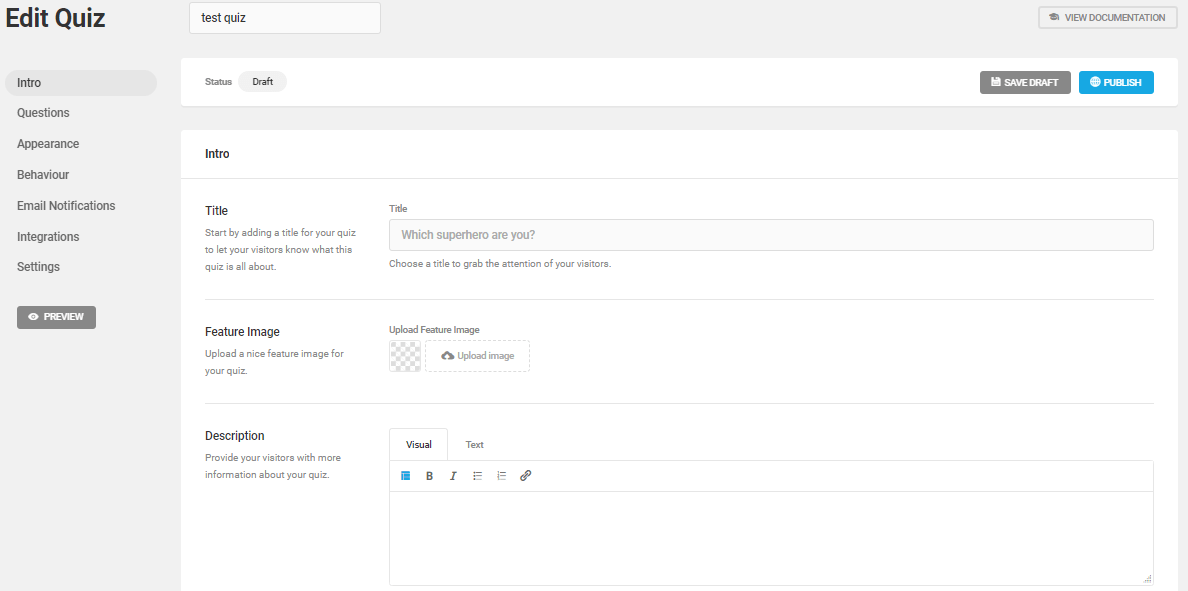Focus the Title input field
The image size is (1188, 591).
pyautogui.click(x=771, y=235)
